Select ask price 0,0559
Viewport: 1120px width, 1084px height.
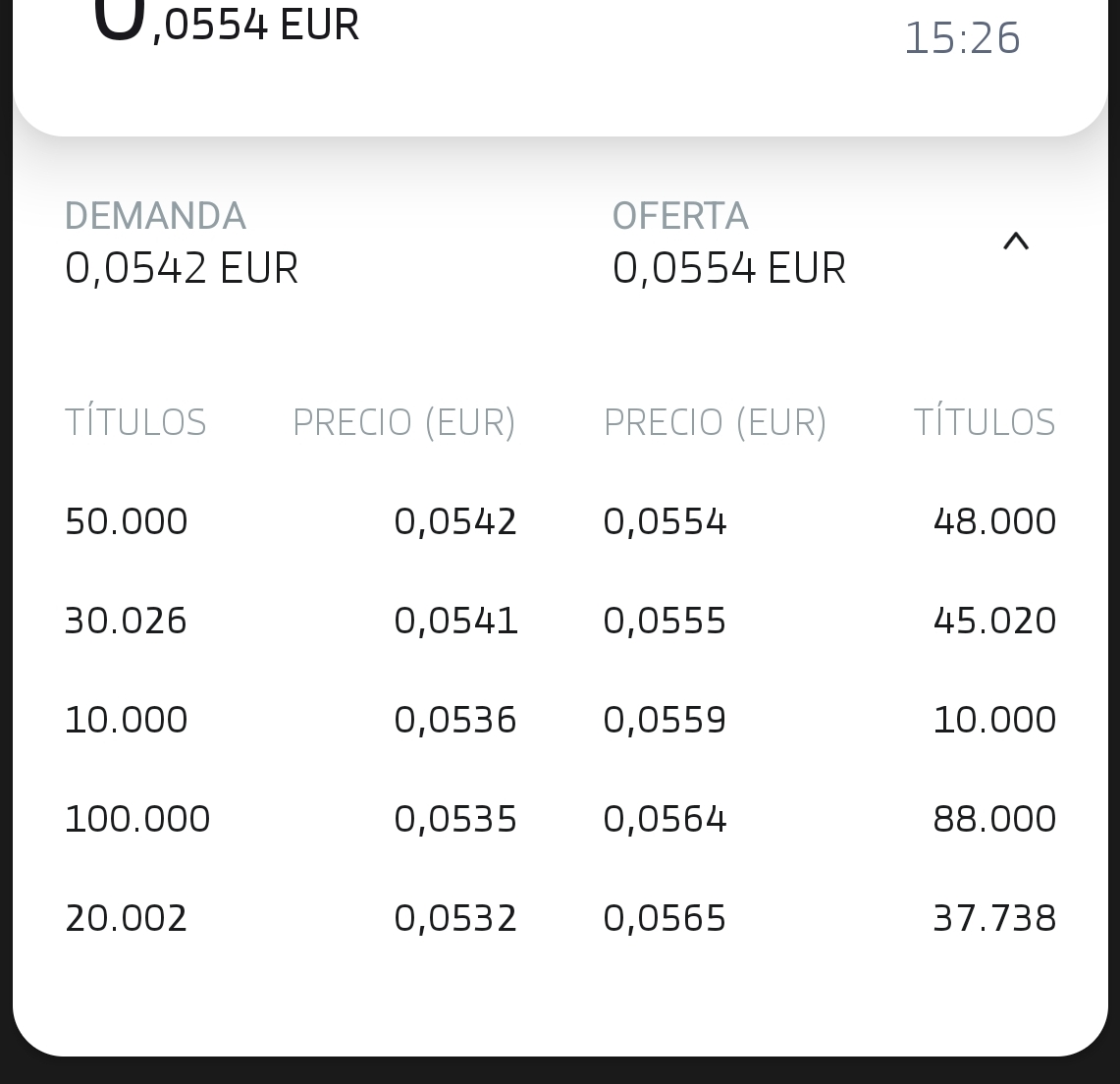click(x=665, y=720)
